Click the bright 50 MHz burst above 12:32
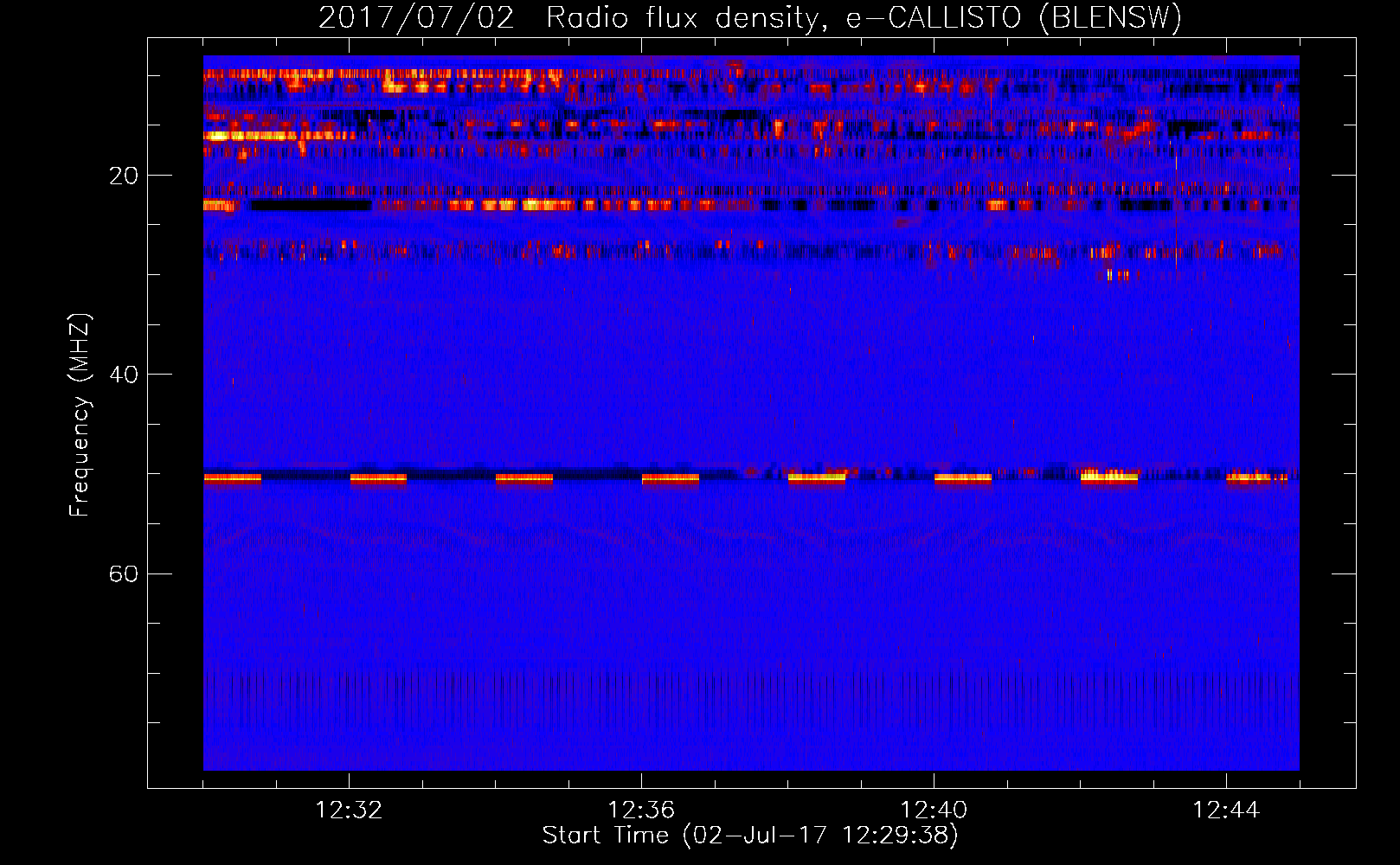The height and width of the screenshot is (865, 1400). (x=378, y=478)
